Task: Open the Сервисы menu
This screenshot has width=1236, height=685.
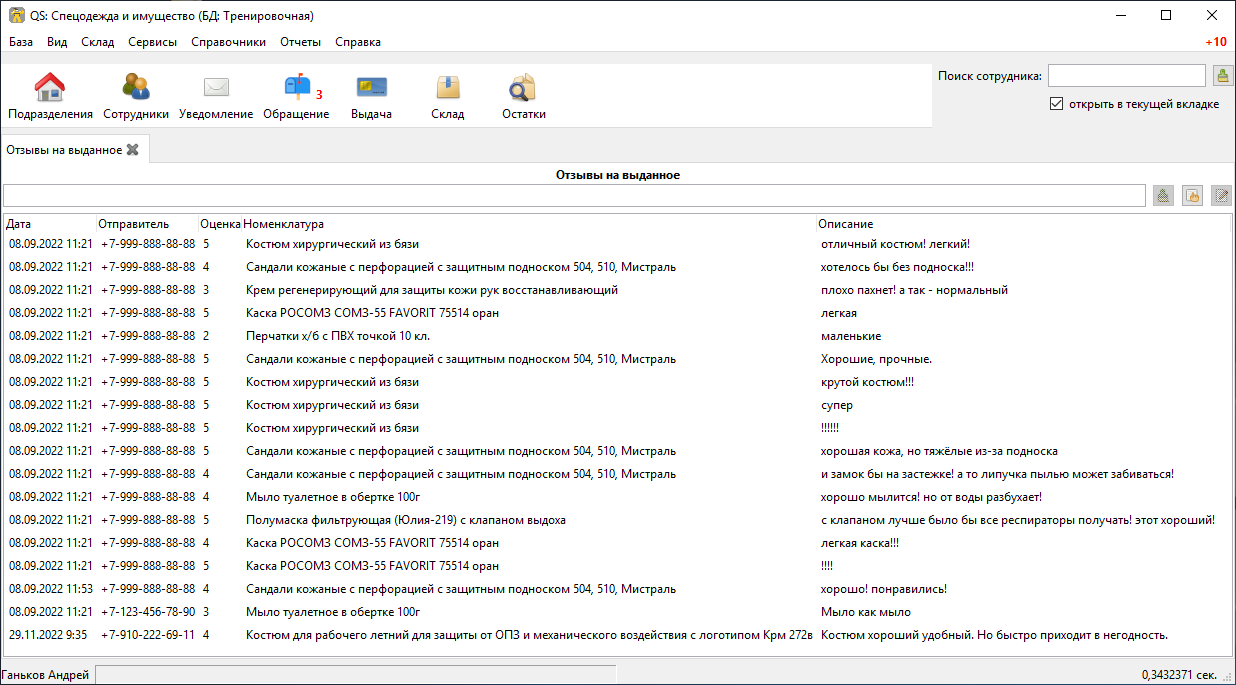Action: pyautogui.click(x=153, y=42)
